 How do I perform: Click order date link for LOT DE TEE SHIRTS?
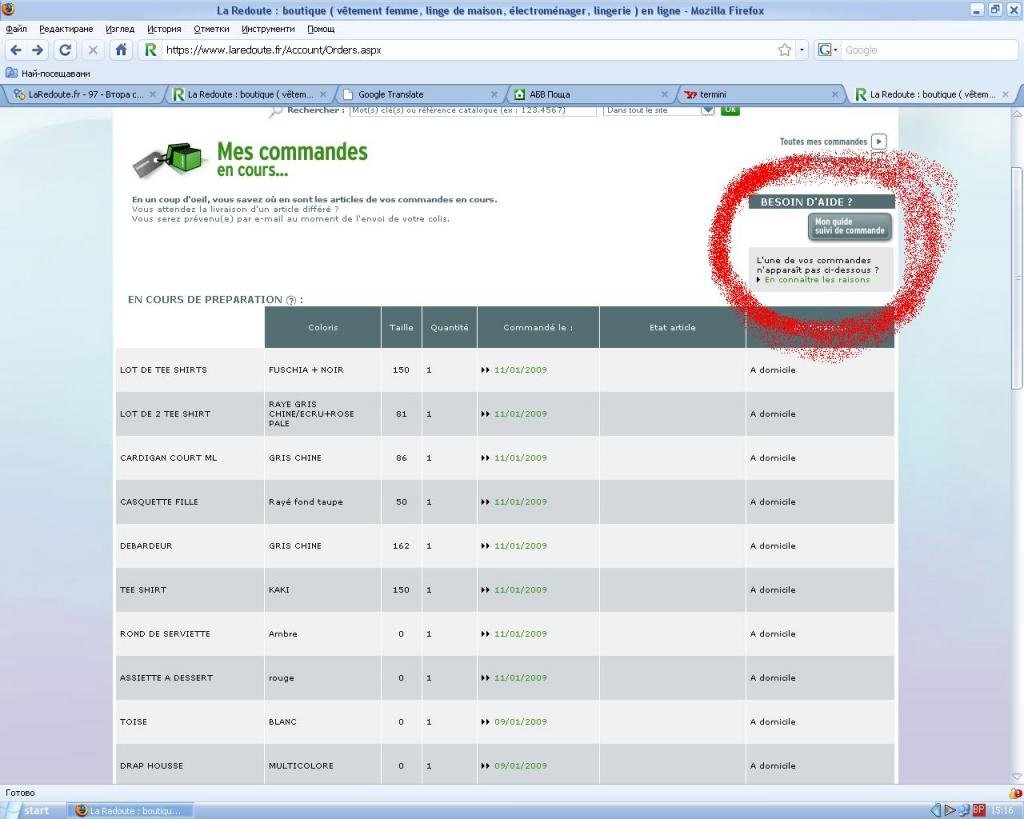click(x=520, y=370)
